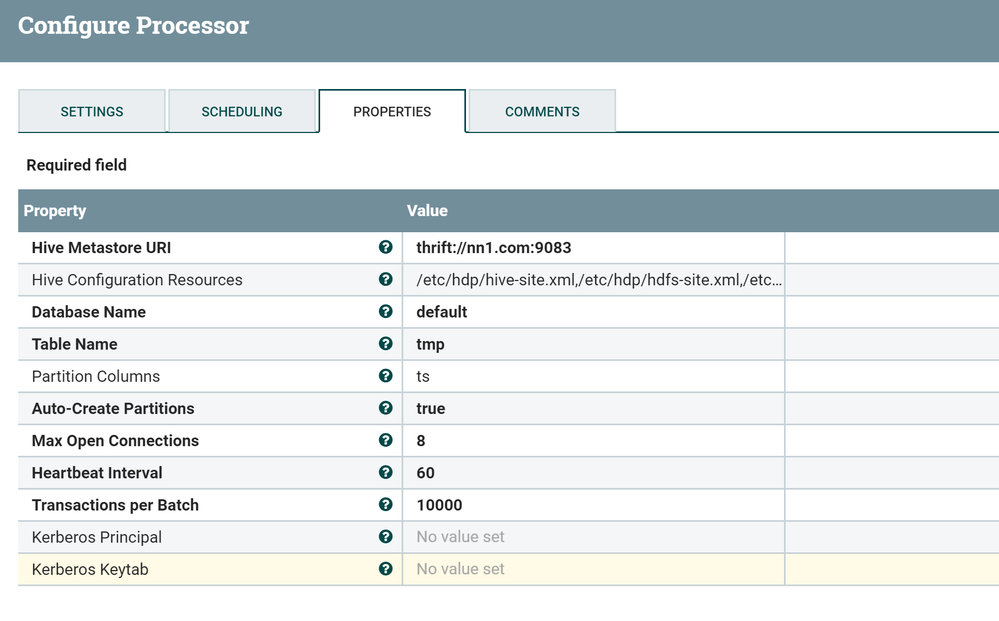Screen dimensions: 999x621
Task: Click help icon for Hive Configuration Resources
Action: tap(386, 279)
